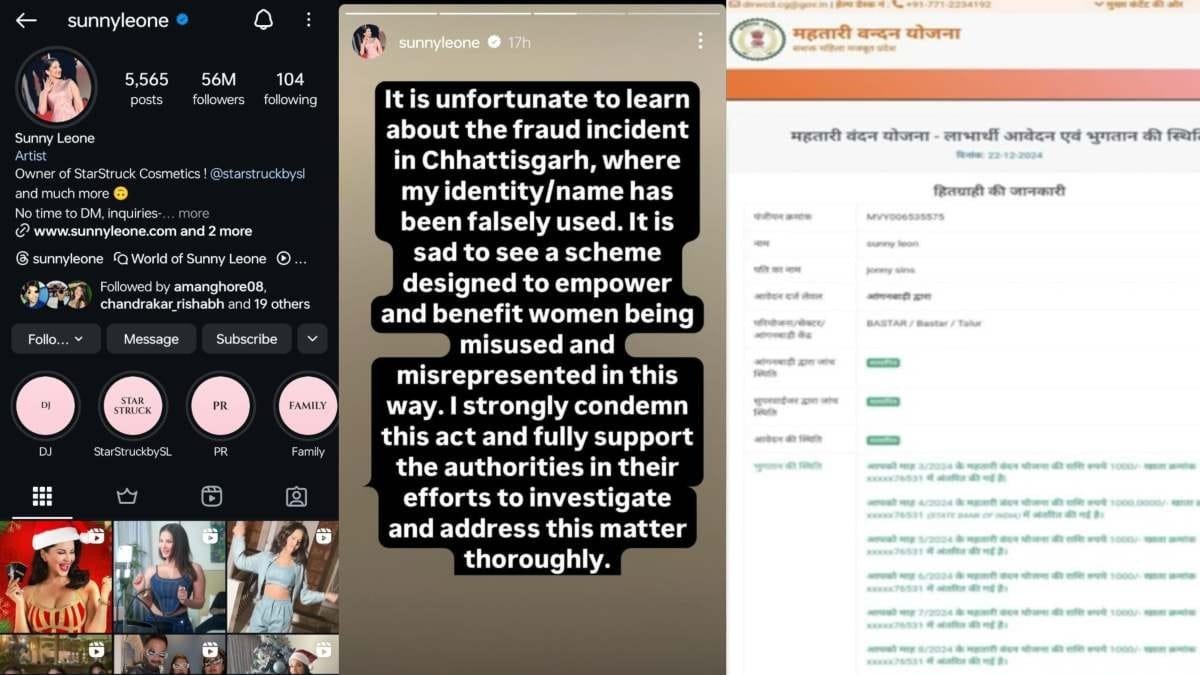Open the @starstruckbysl mention link
Screen dimensions: 1200x675
(x=257, y=174)
